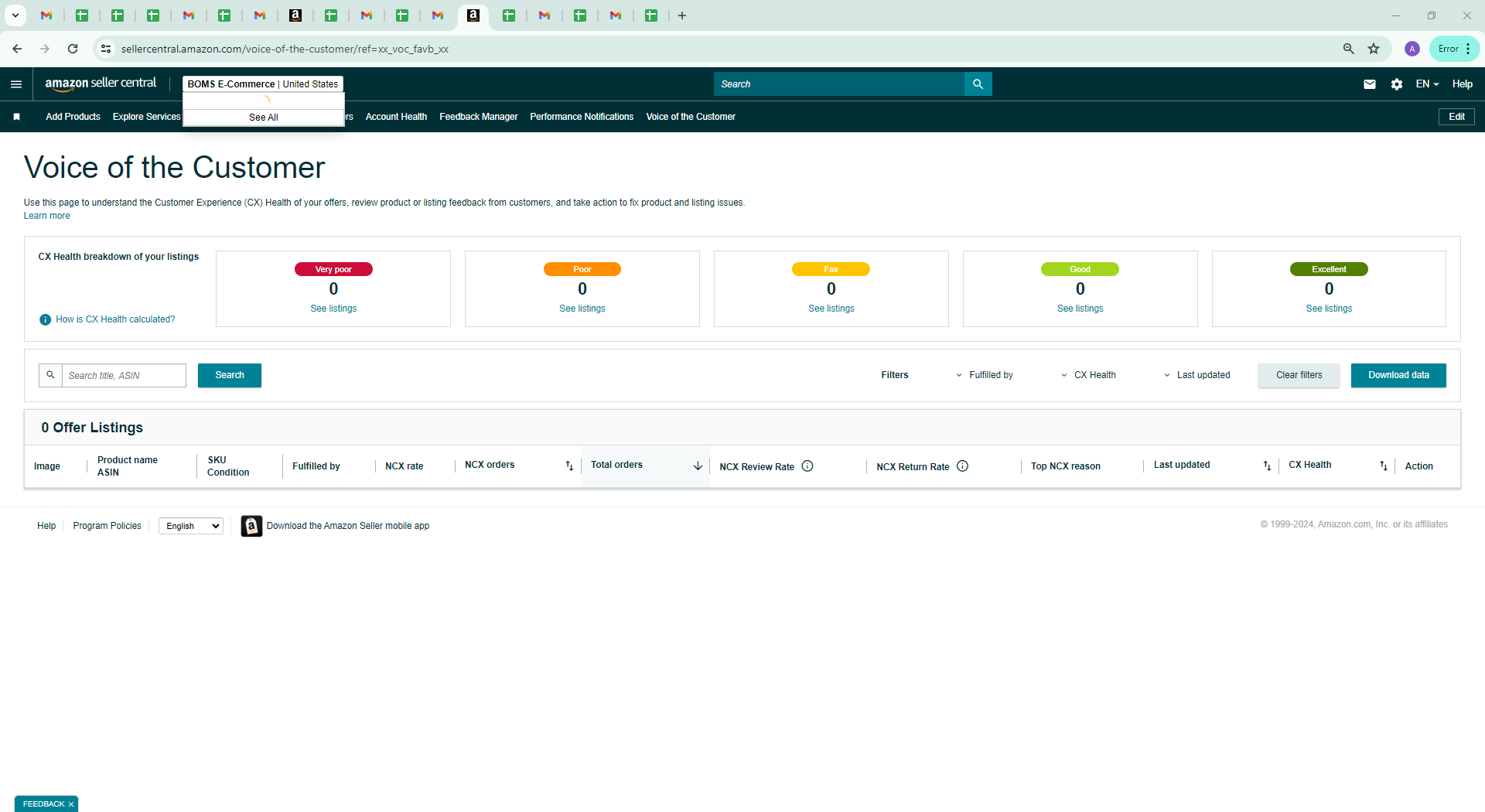Click the magnifier icon in the ASIN search box

50,375
